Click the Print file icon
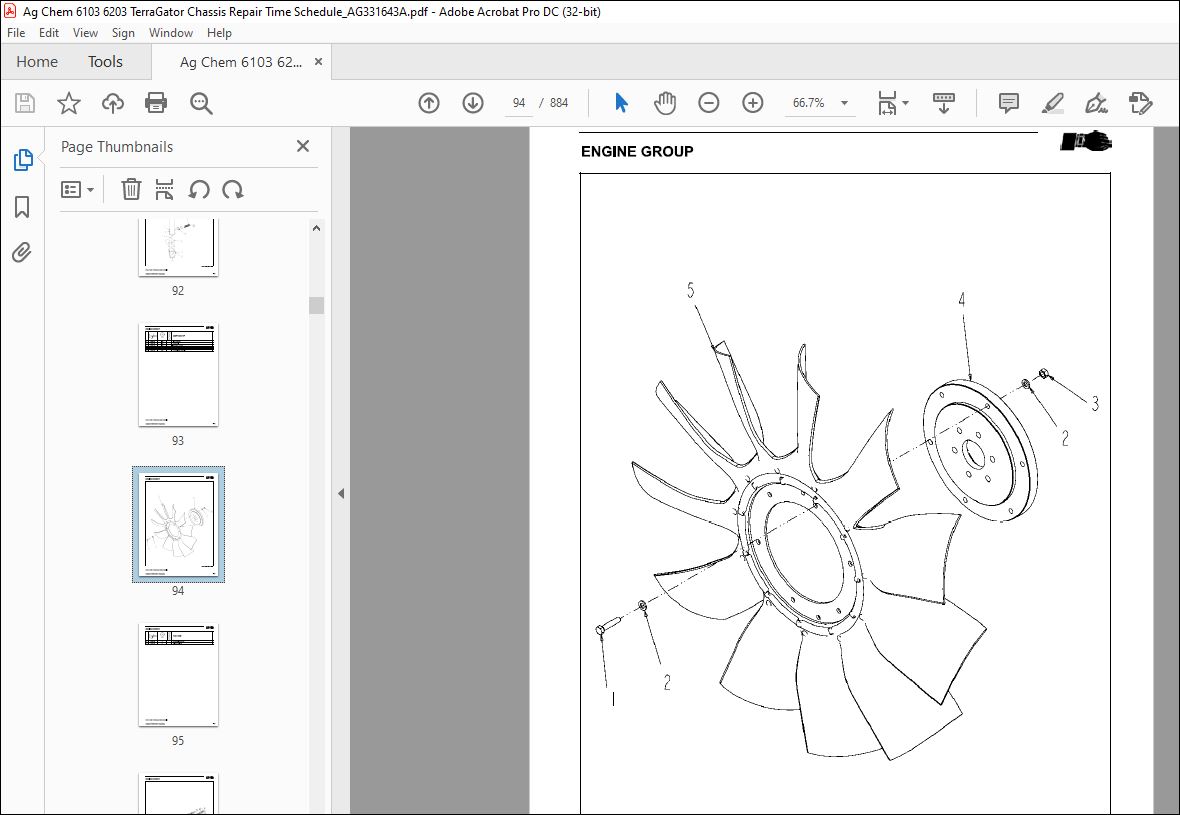 (156, 103)
